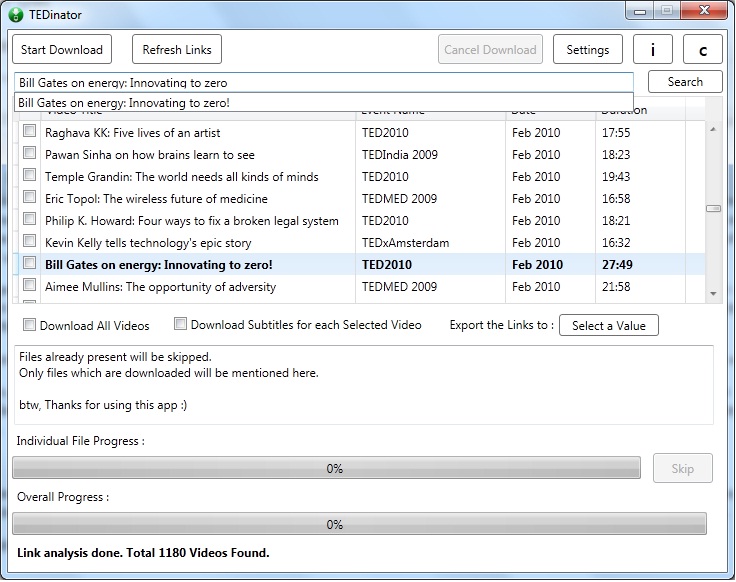The height and width of the screenshot is (582, 736).
Task: Click status text 'Link analysis done. Total 1180 Videos Found.'
Action: coord(143,553)
